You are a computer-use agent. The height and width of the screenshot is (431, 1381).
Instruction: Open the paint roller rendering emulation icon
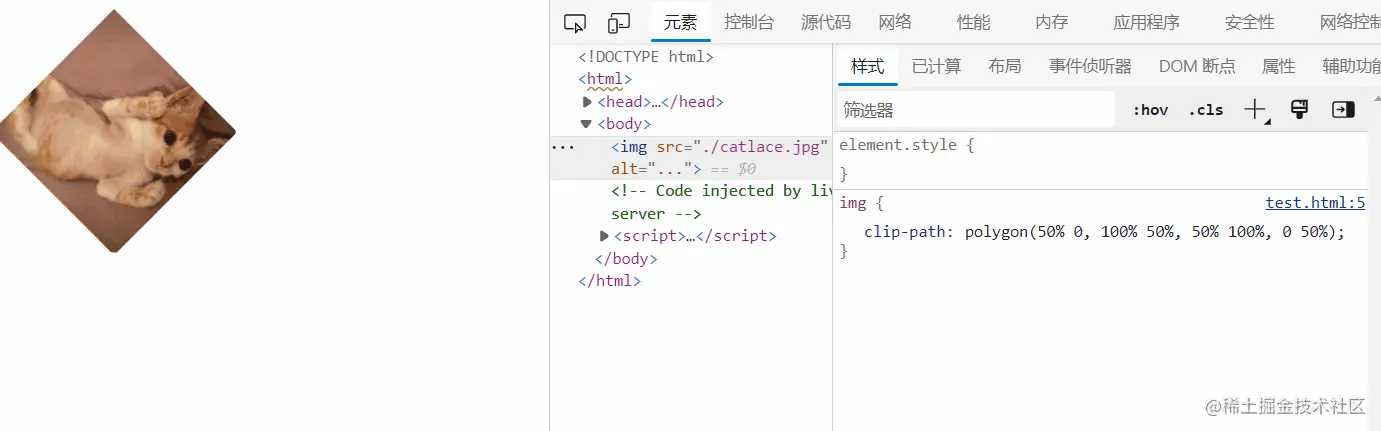(1300, 110)
